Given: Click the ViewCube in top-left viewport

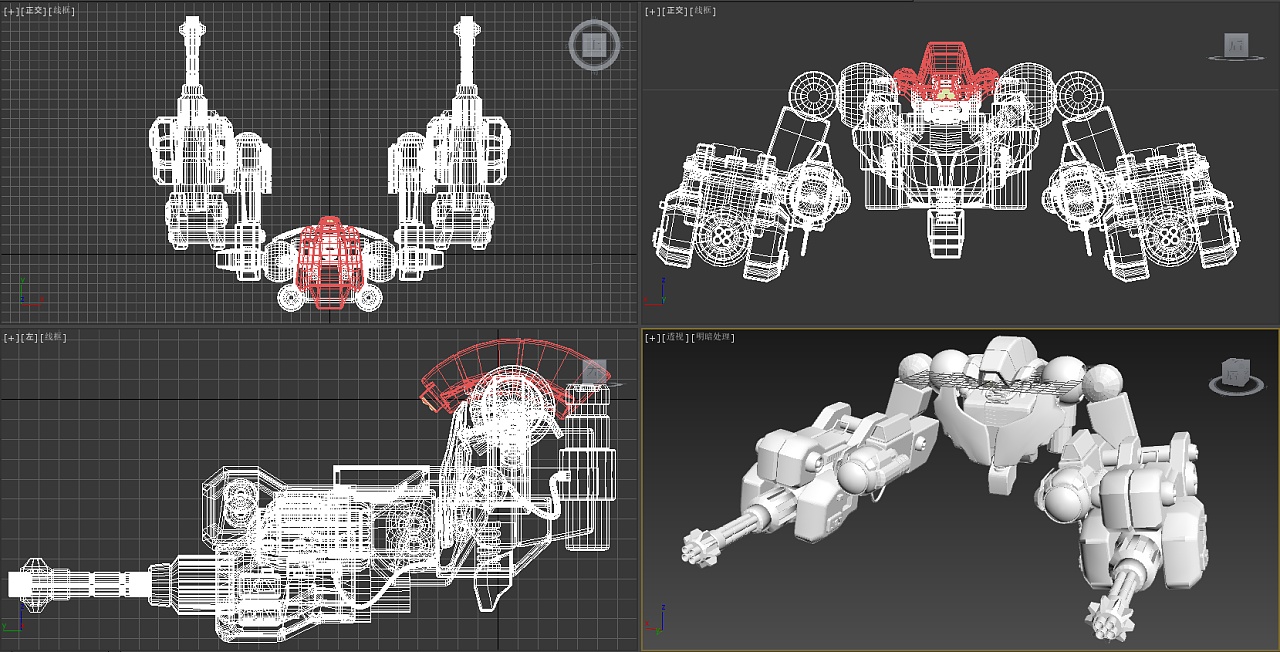Looking at the screenshot, I should [x=594, y=44].
